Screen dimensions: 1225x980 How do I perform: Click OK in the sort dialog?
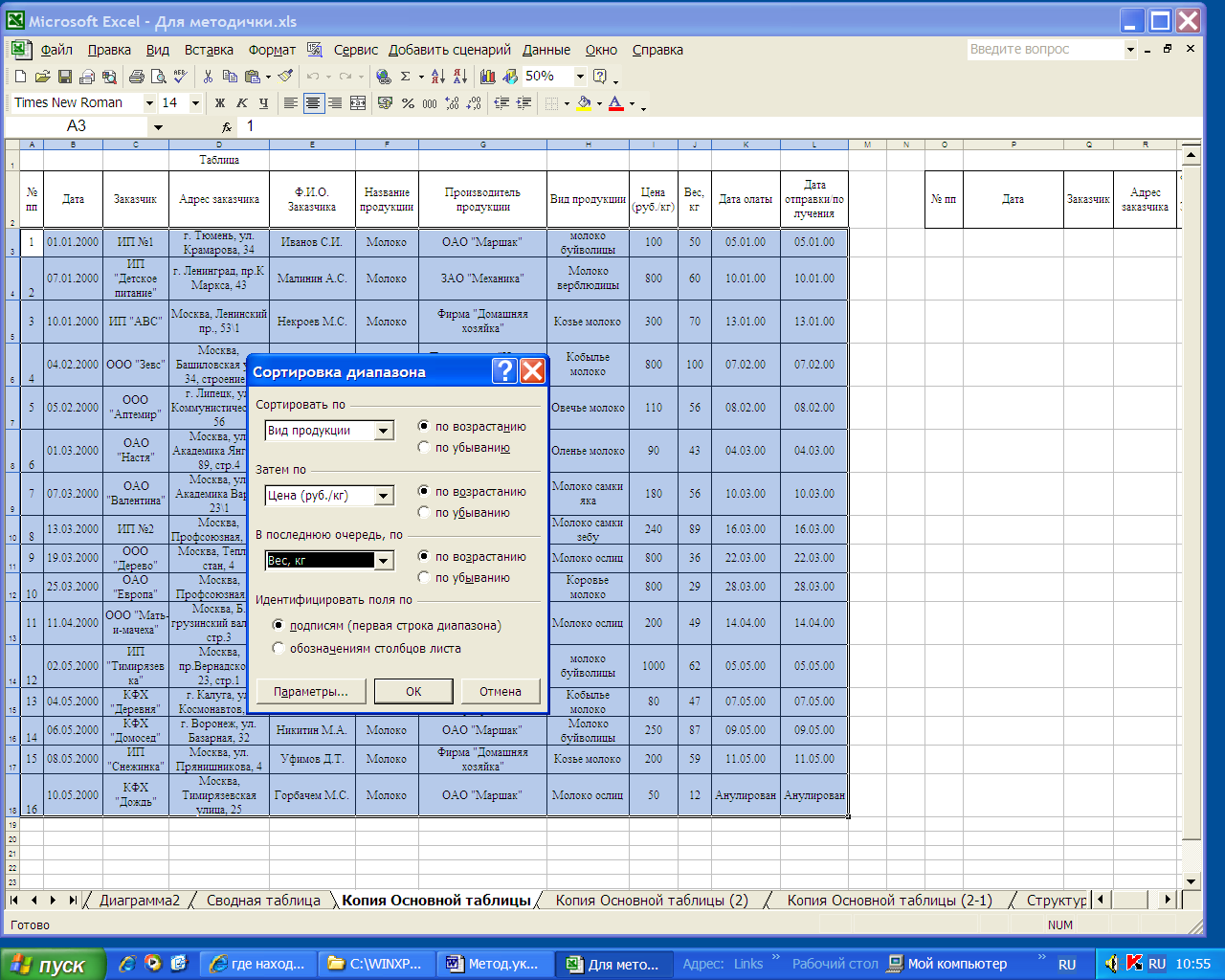413,691
